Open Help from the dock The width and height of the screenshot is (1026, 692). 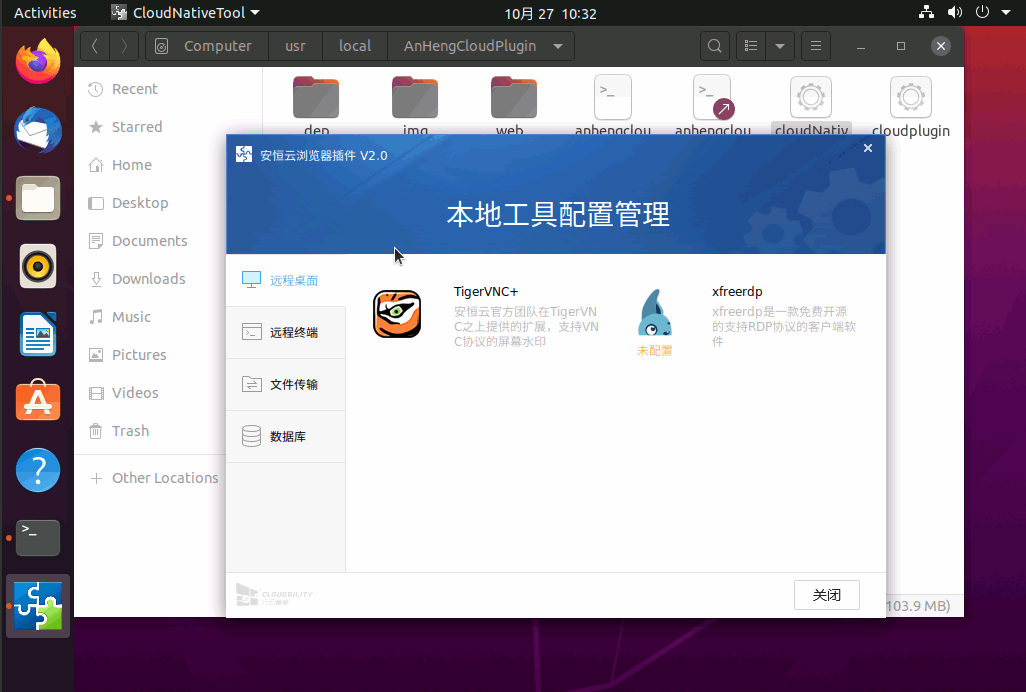[x=38, y=470]
